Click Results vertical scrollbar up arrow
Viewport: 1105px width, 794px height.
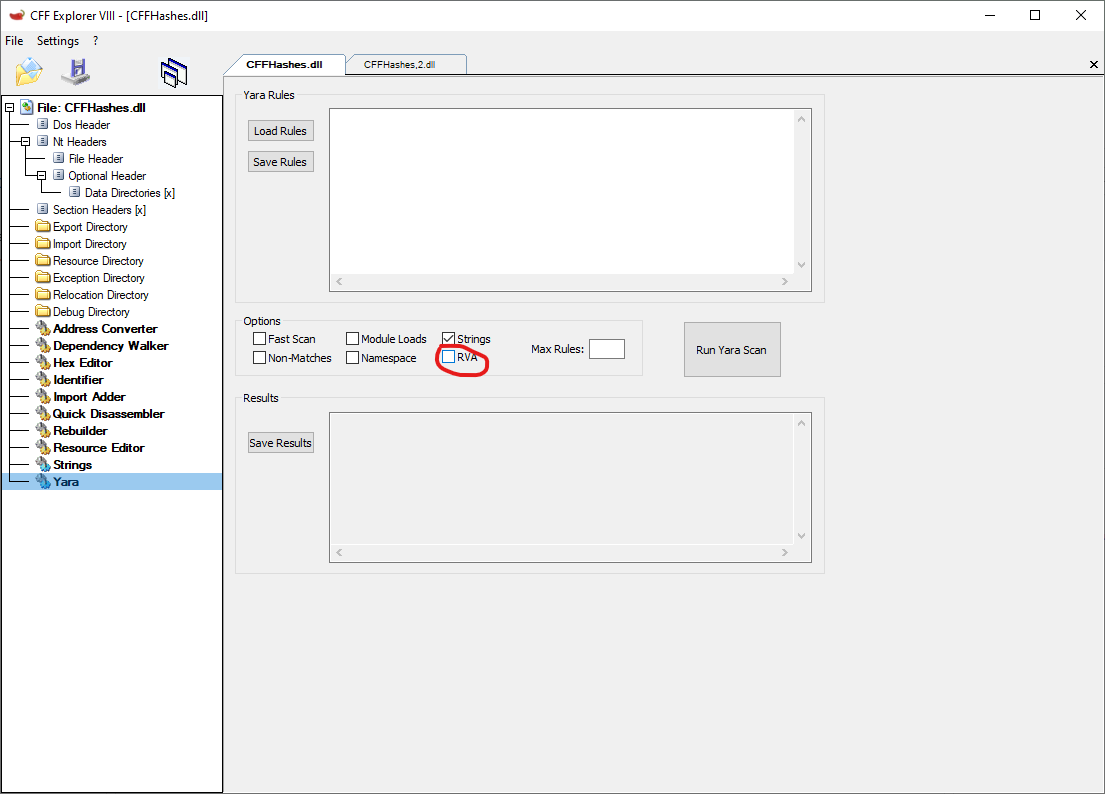801,423
